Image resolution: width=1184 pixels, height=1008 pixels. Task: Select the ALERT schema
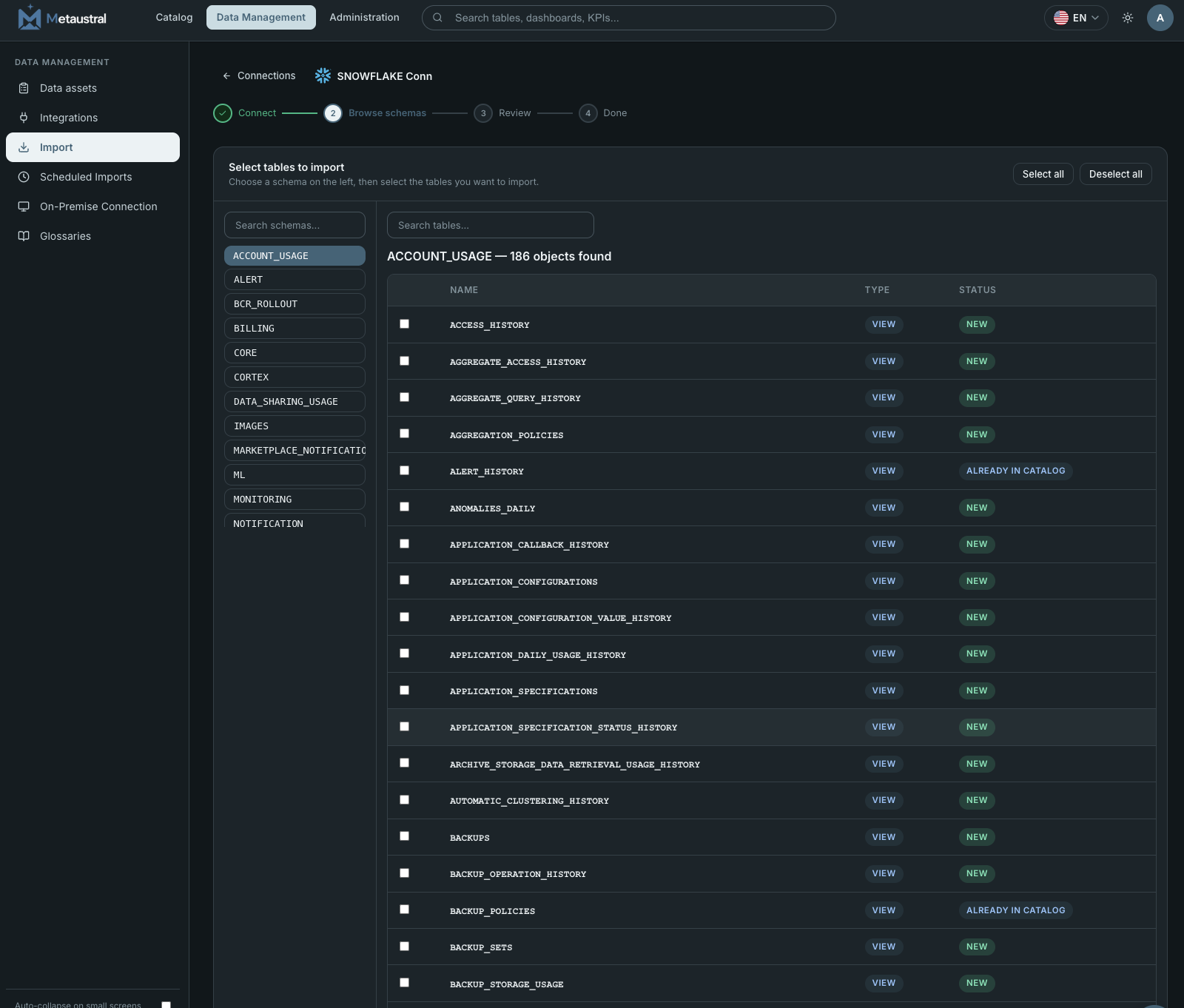click(295, 279)
